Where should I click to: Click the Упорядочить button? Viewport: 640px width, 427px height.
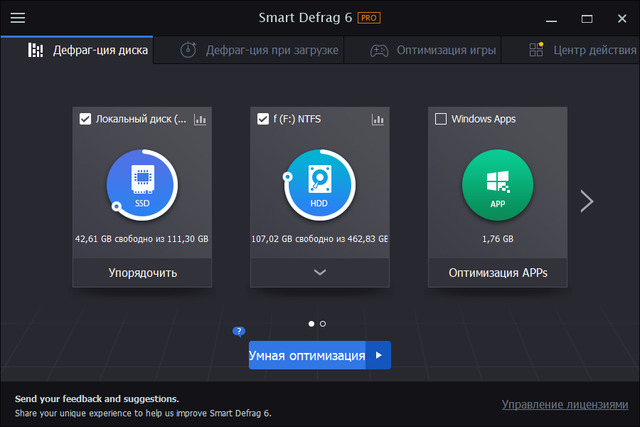141,272
